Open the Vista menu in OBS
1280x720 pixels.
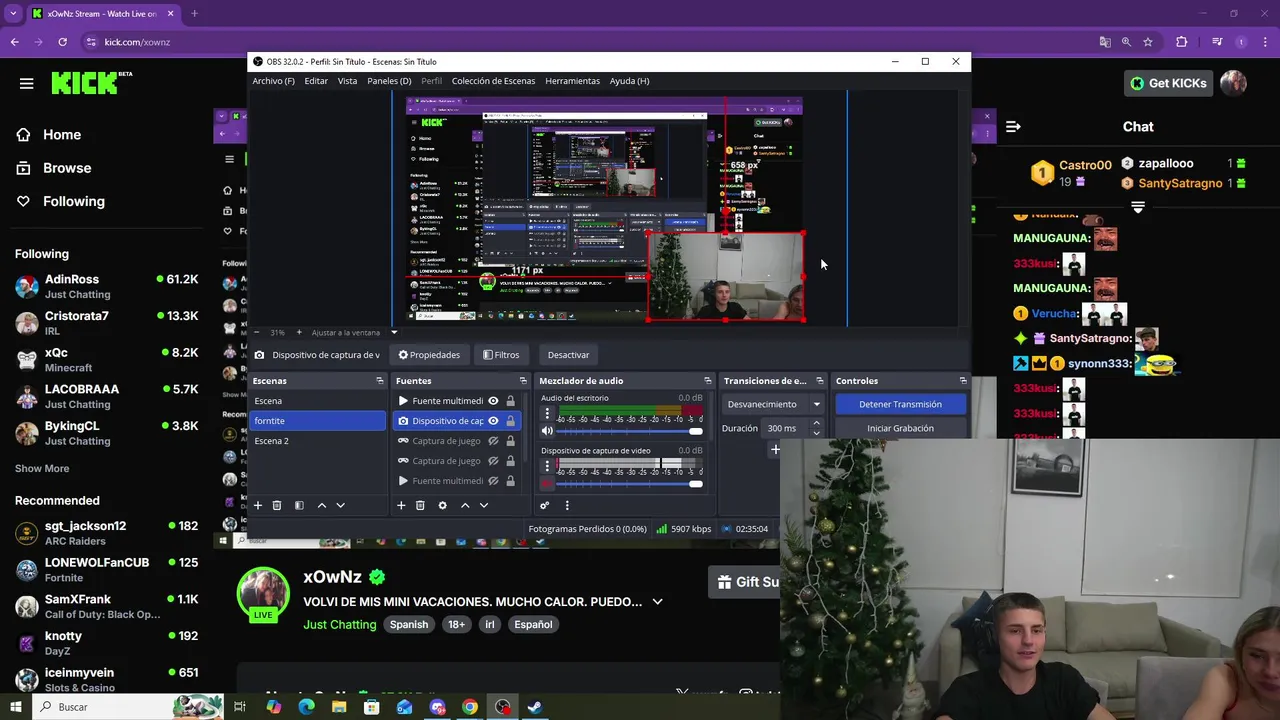347,81
